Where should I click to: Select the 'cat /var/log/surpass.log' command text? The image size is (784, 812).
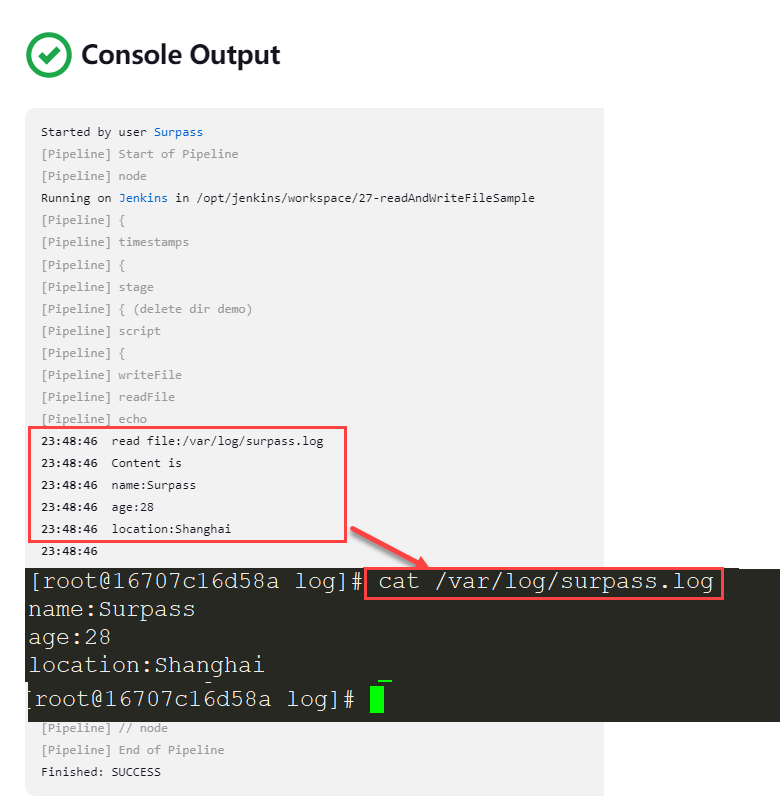[x=545, y=582]
